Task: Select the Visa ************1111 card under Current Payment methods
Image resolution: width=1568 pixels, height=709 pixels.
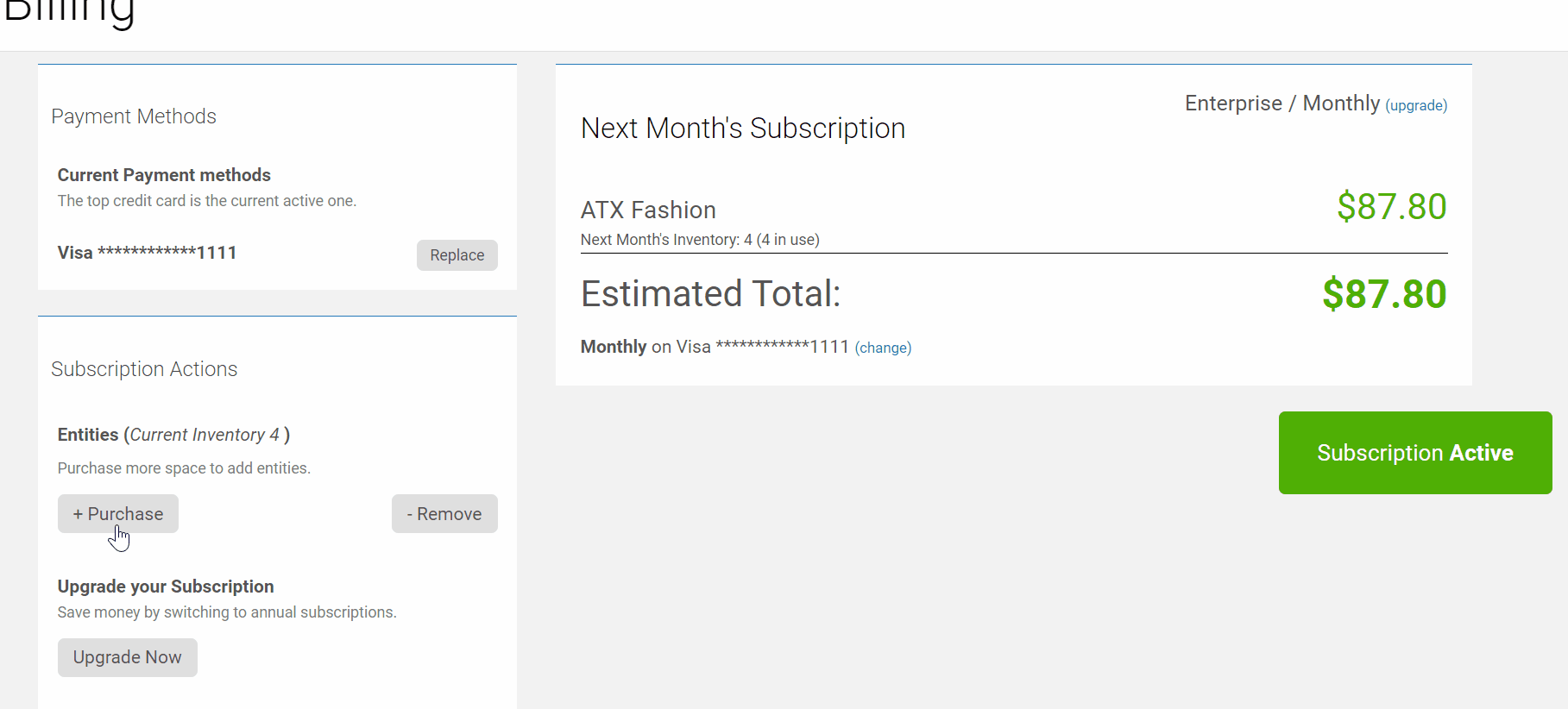Action: pyautogui.click(x=148, y=253)
